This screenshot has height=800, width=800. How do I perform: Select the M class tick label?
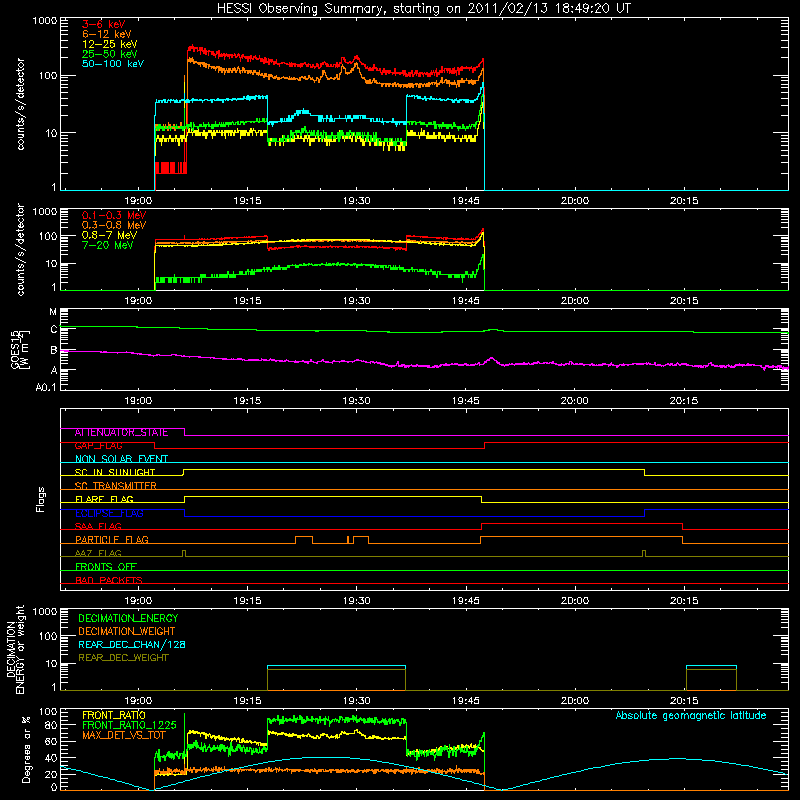[x=53, y=312]
